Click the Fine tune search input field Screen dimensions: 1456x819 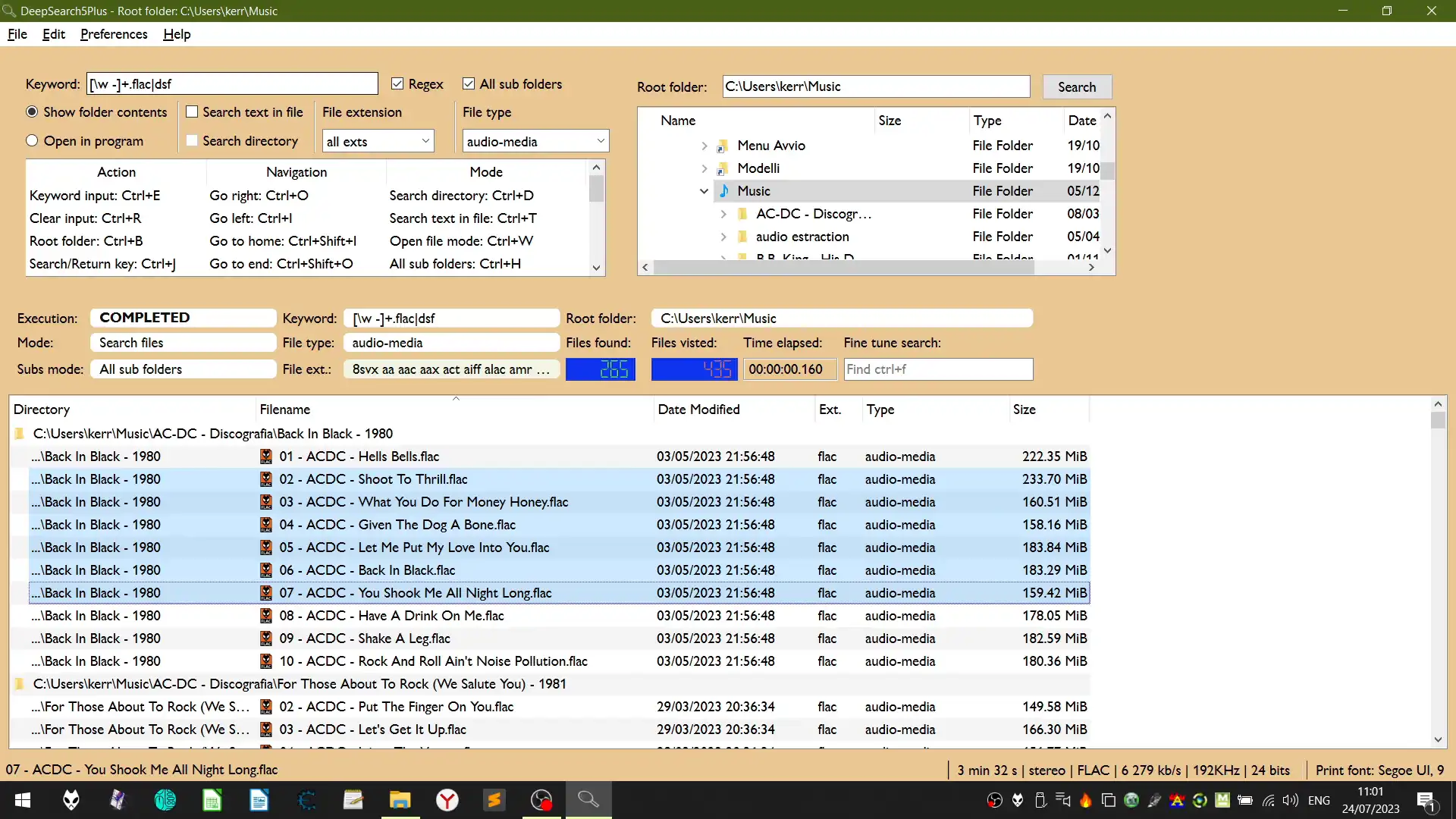937,369
